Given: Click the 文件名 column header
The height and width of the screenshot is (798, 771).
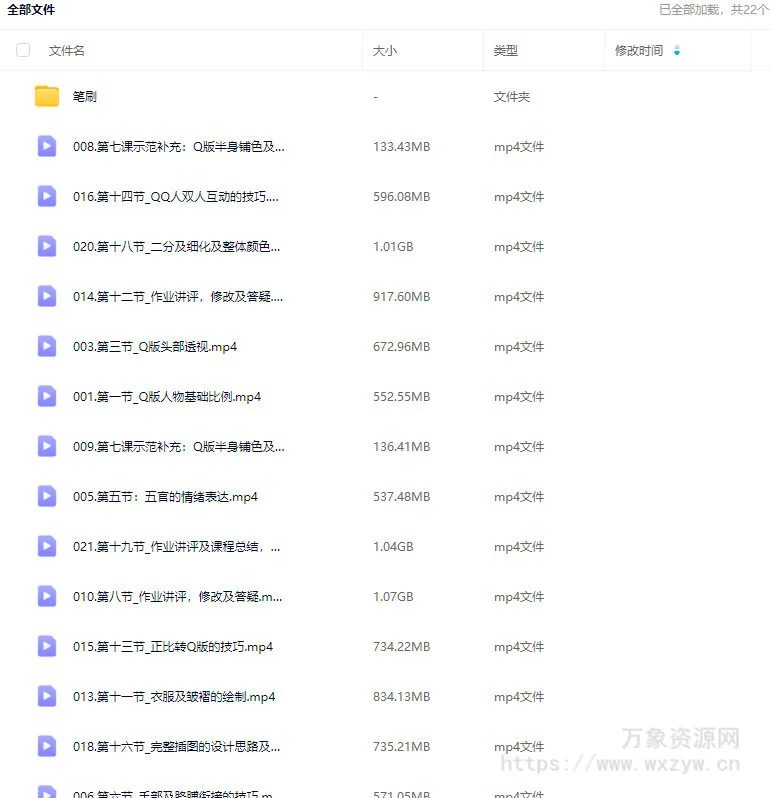Looking at the screenshot, I should click(67, 50).
